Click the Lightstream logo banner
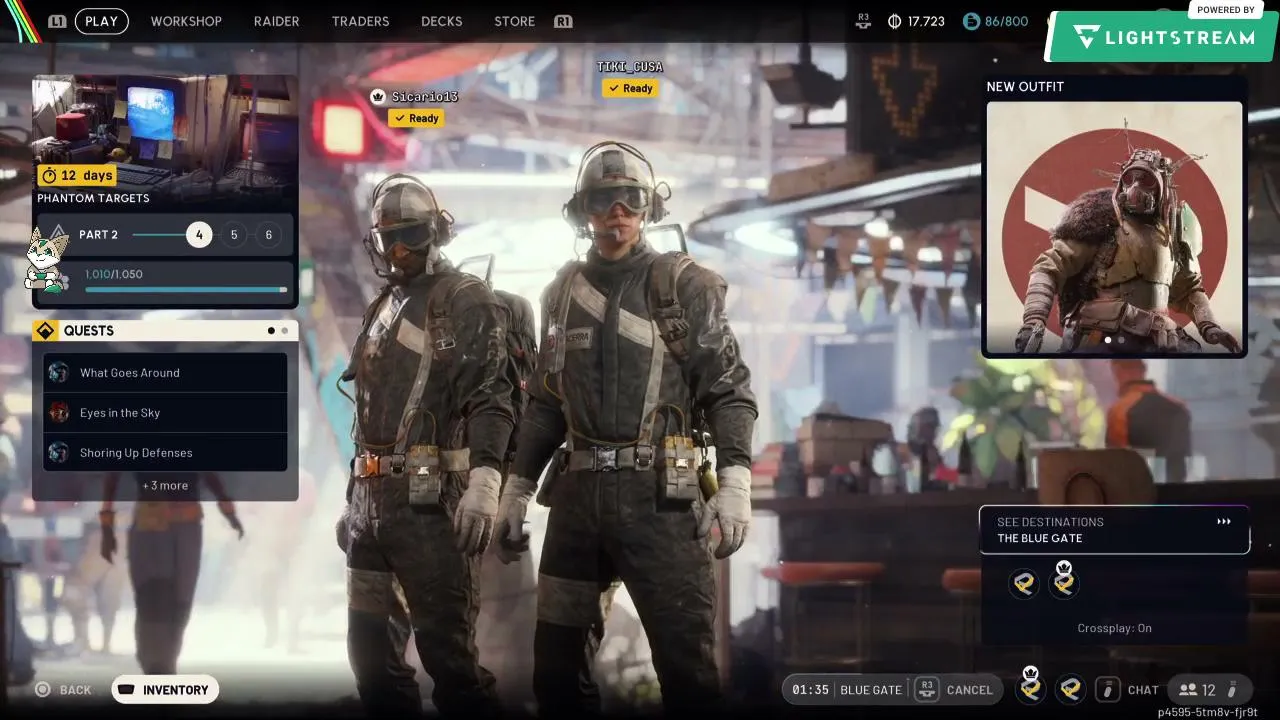The width and height of the screenshot is (1280, 720). [x=1162, y=37]
